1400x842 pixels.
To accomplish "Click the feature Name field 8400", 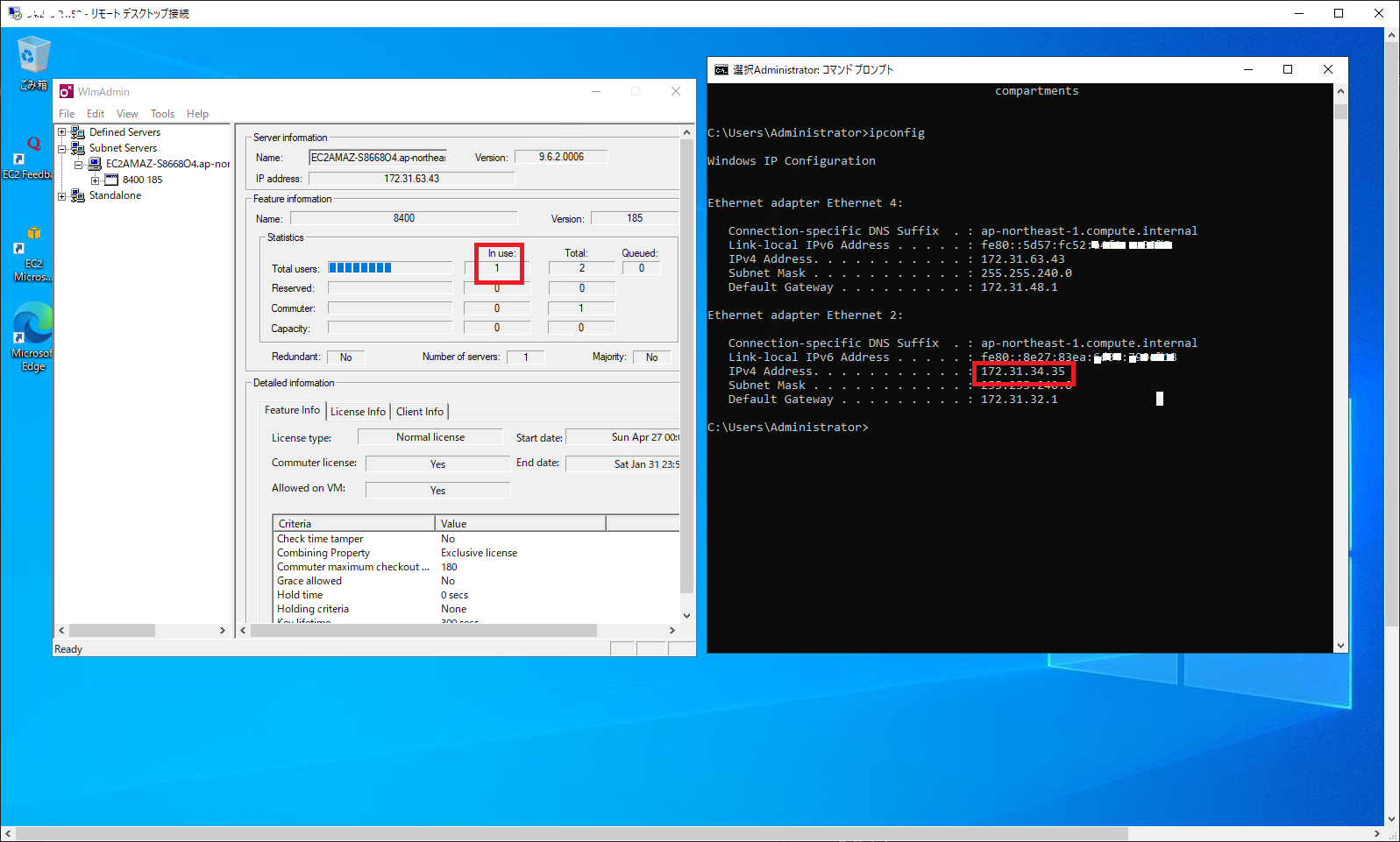I will 404,218.
